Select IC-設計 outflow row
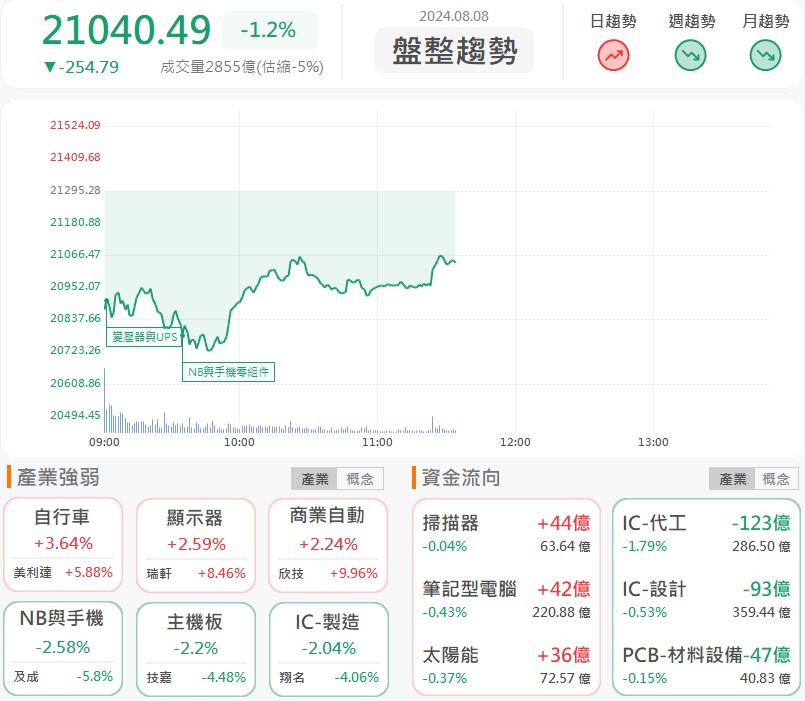 (x=706, y=600)
